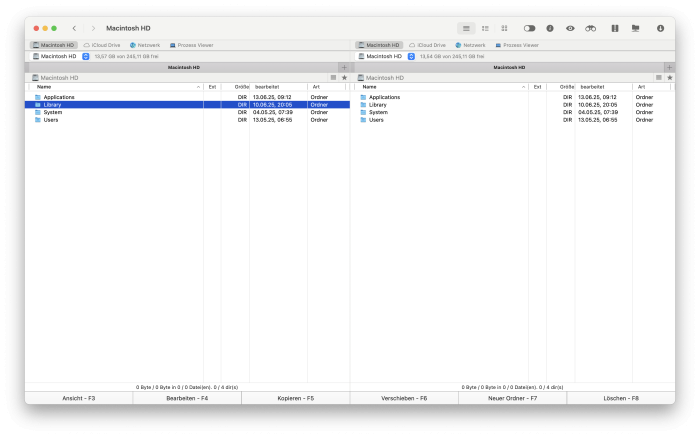
Task: Sort right panel by Name column
Action: pos(442,87)
